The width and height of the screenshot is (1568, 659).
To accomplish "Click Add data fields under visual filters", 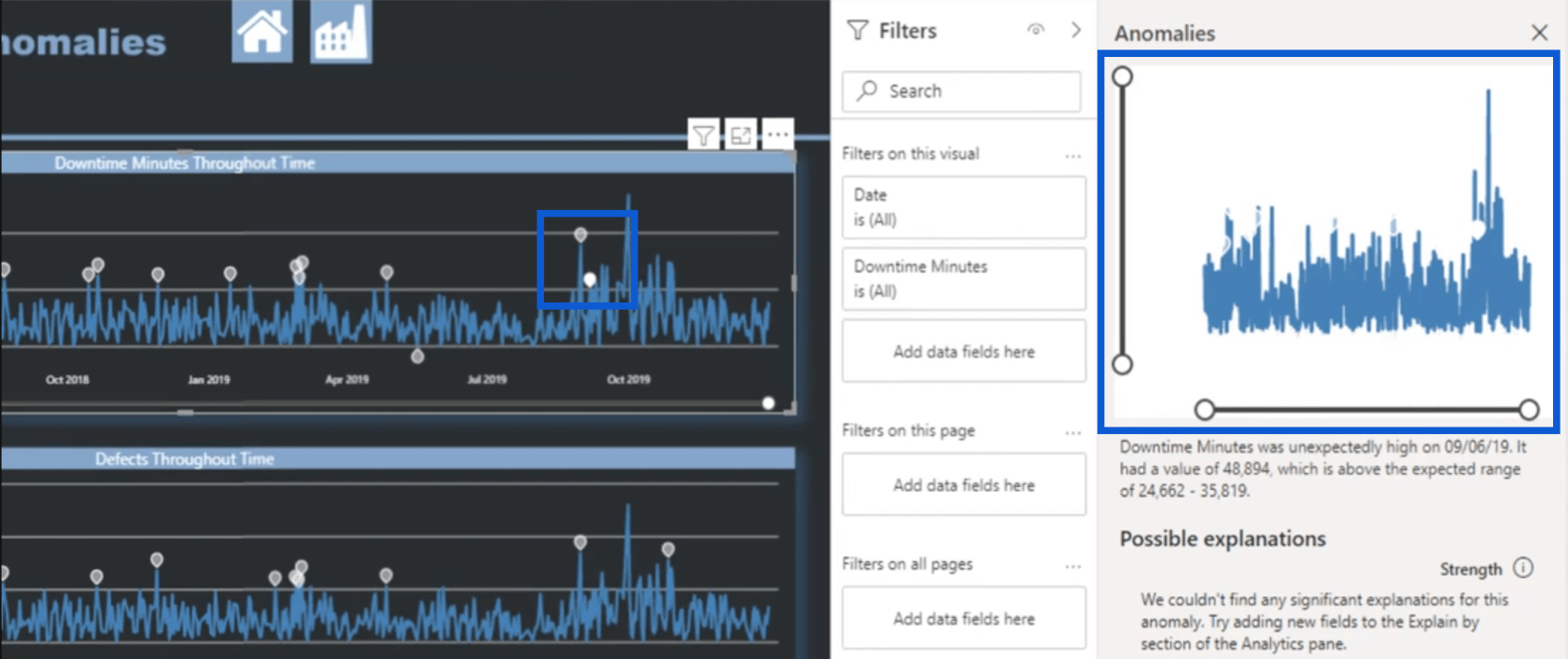I will point(963,351).
